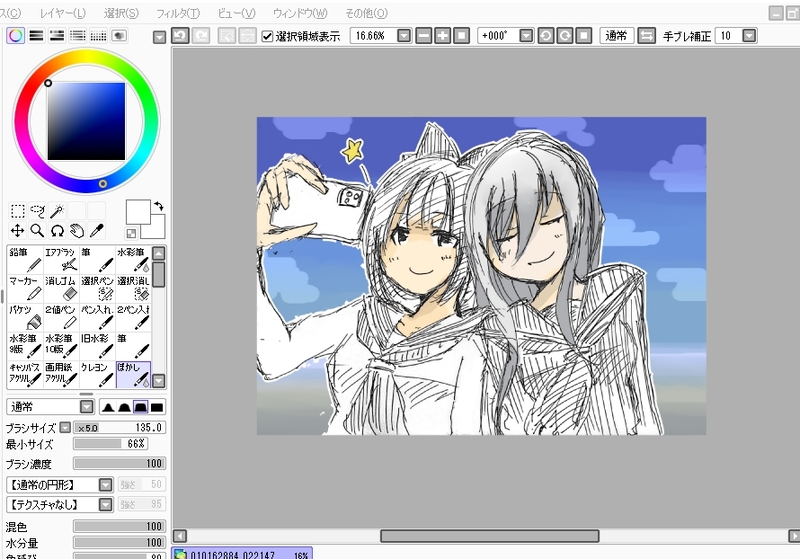The height and width of the screenshot is (559, 800).
Task: Toggle the RGB slider panel
Action: 36,35
